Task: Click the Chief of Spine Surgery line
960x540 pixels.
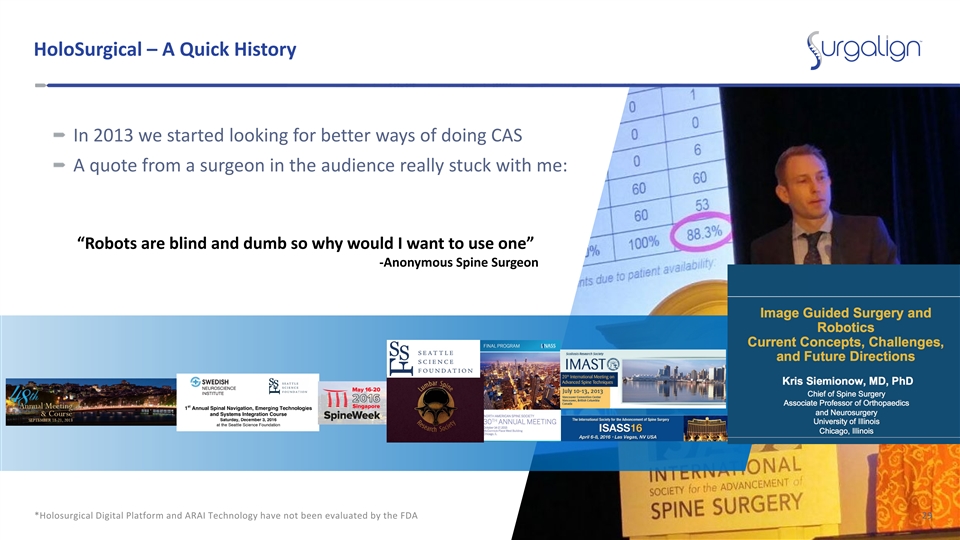Action: click(x=846, y=394)
